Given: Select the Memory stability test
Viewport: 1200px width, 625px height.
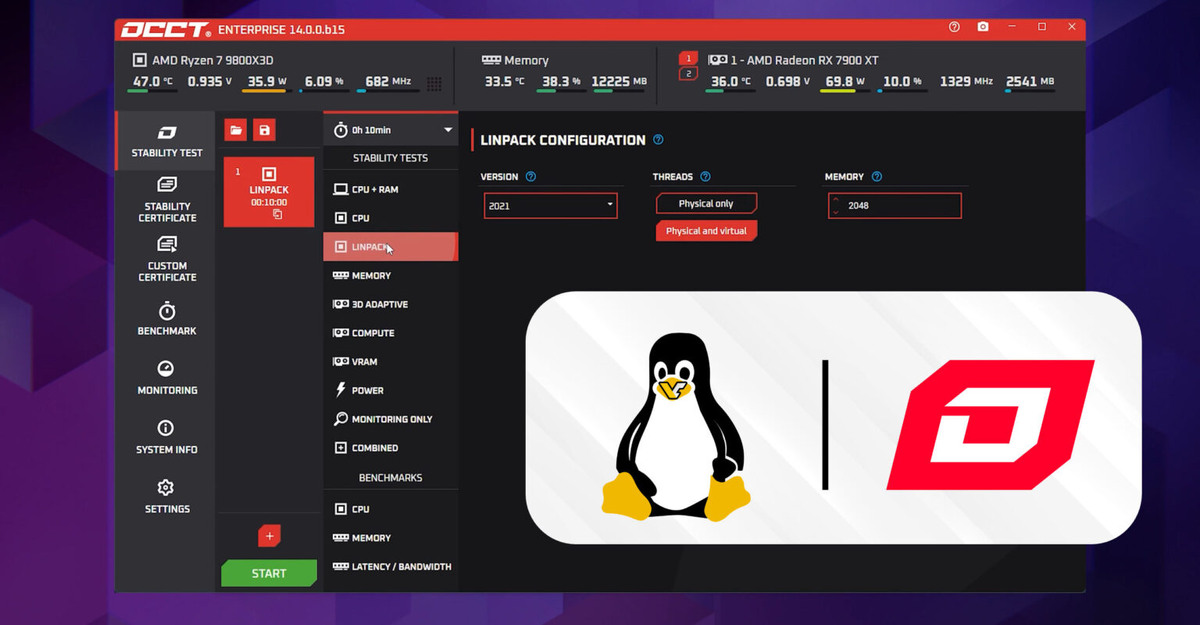Looking at the screenshot, I should [390, 275].
